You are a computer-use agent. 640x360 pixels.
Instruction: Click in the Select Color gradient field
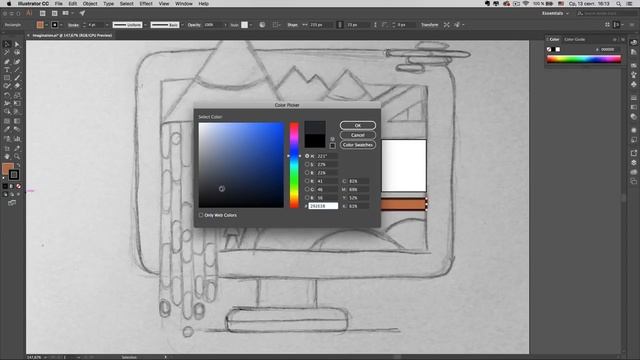pos(241,165)
